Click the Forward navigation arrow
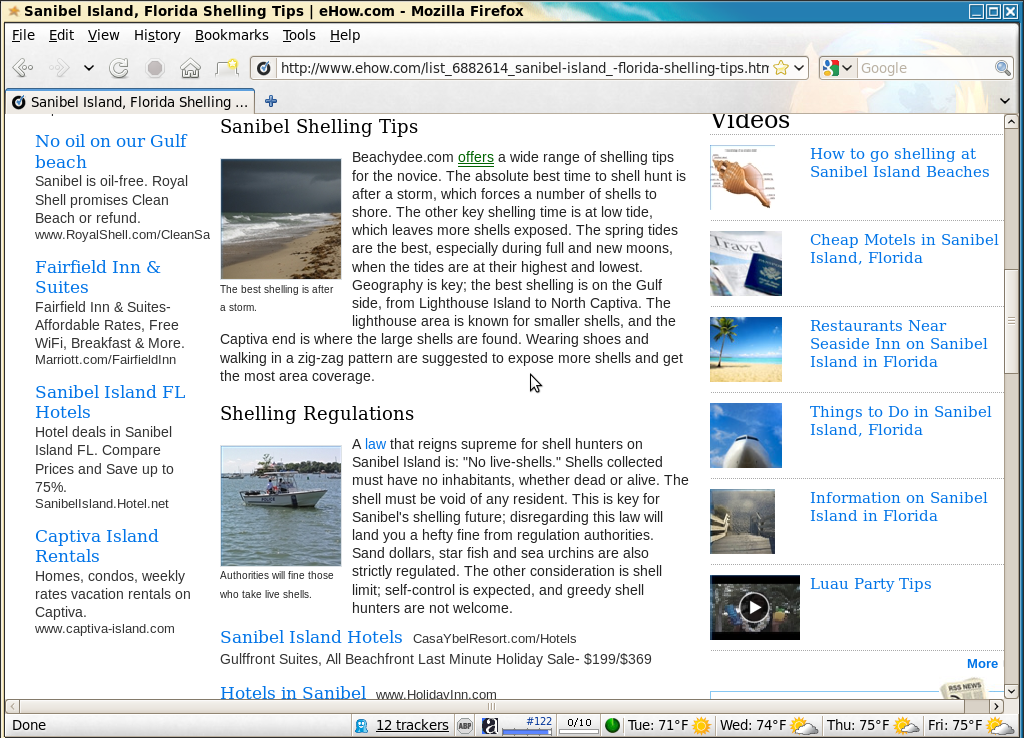 coord(59,67)
